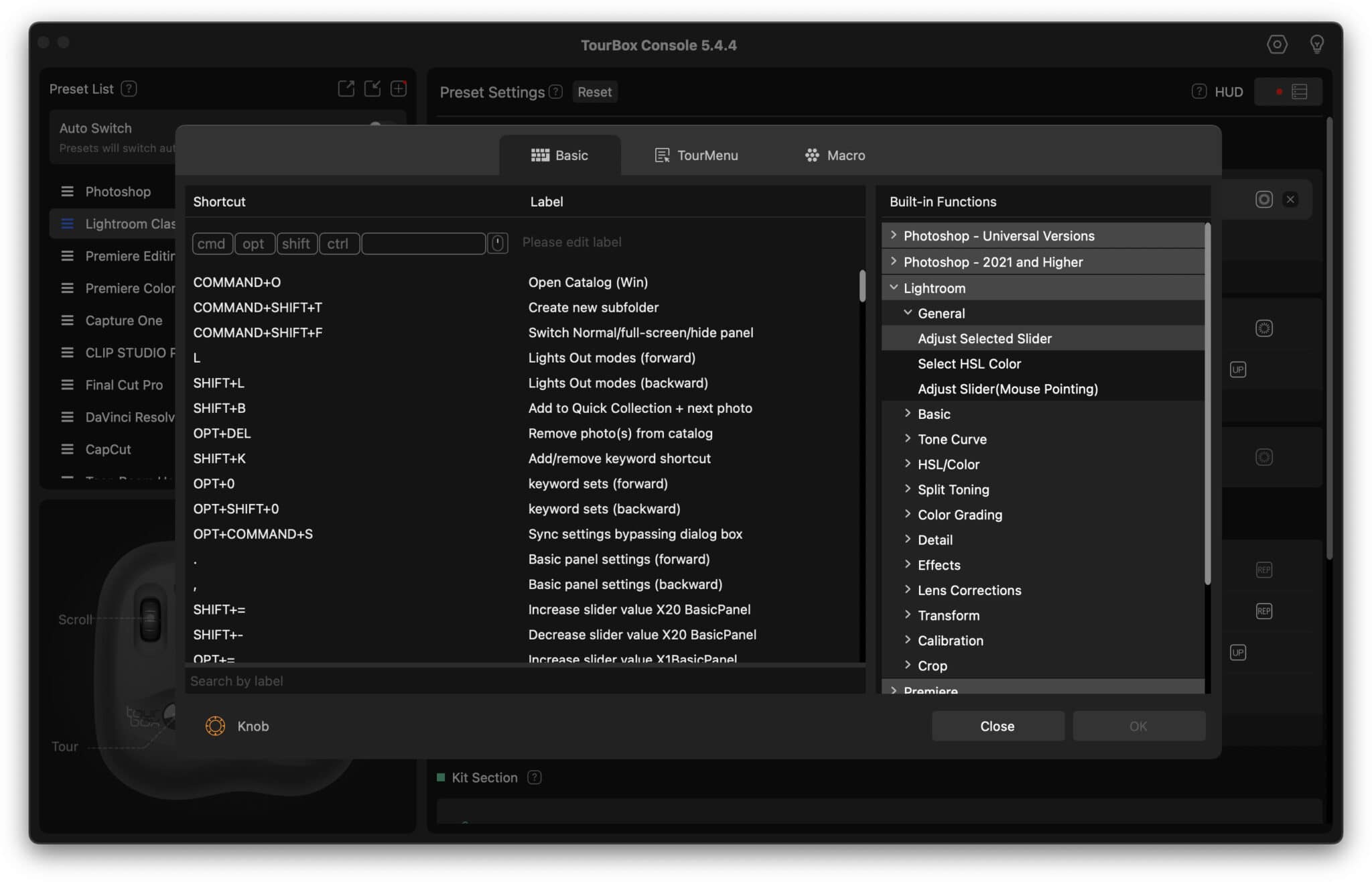Add a new preset with the plus icon
Image resolution: width=1372 pixels, height=882 pixels.
pyautogui.click(x=399, y=88)
